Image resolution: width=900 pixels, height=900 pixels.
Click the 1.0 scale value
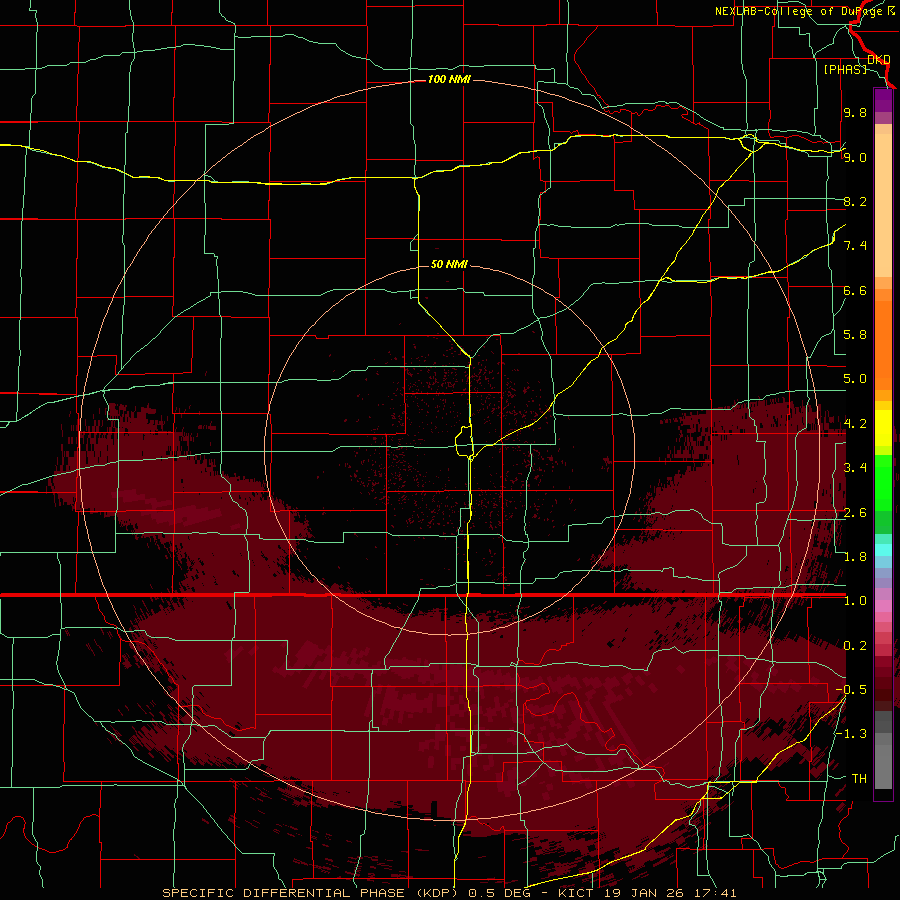coord(855,601)
